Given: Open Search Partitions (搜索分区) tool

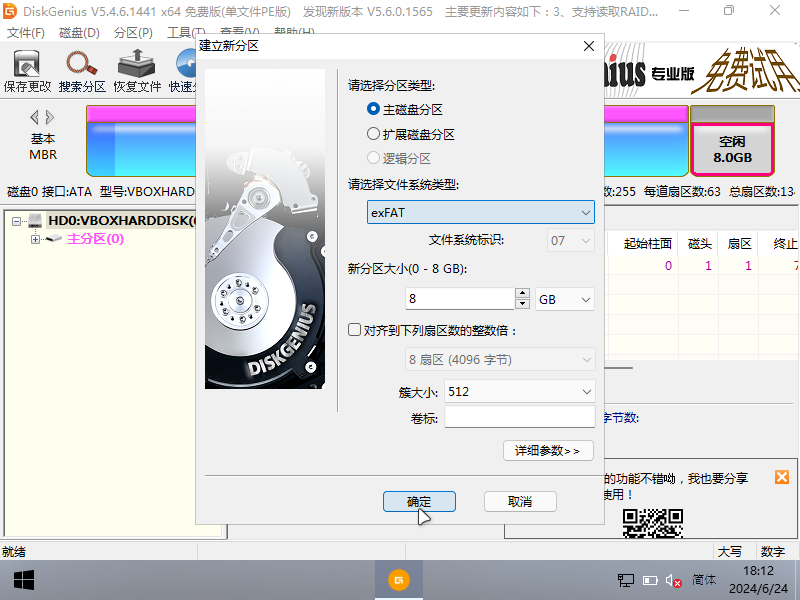Looking at the screenshot, I should pyautogui.click(x=82, y=71).
